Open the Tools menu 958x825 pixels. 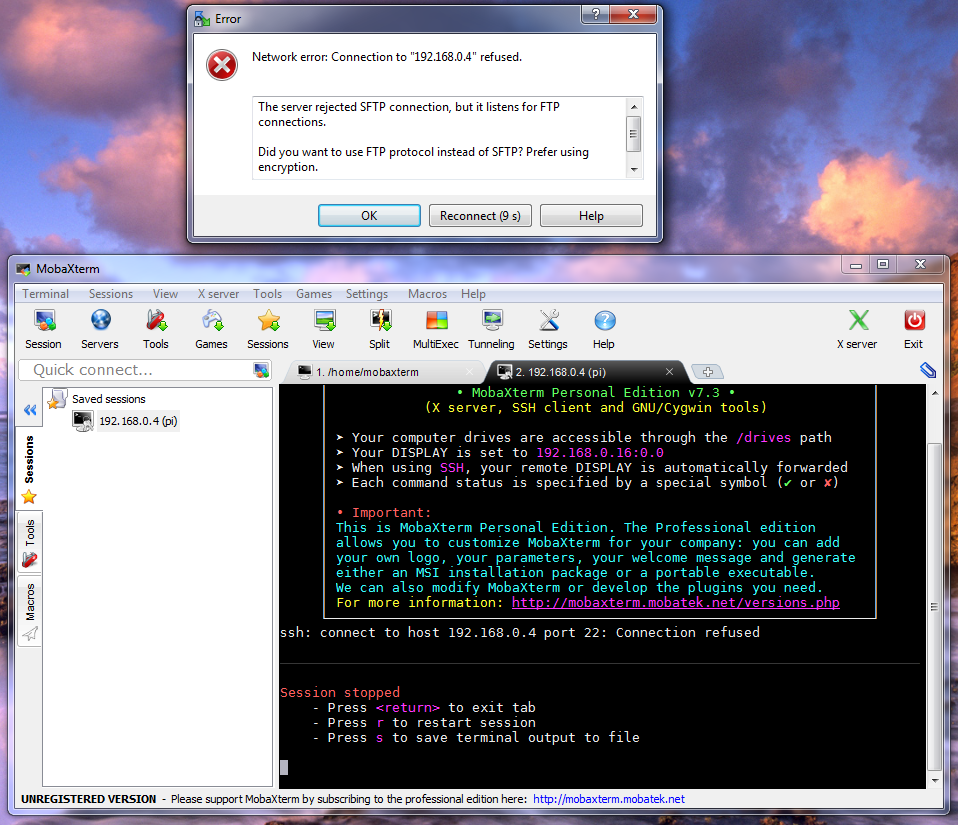point(268,294)
